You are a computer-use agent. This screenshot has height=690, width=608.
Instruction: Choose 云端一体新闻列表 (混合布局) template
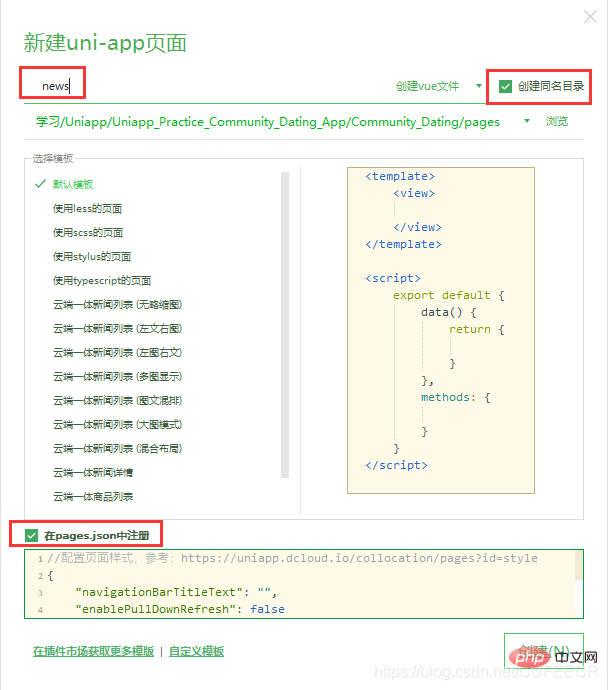click(117, 448)
